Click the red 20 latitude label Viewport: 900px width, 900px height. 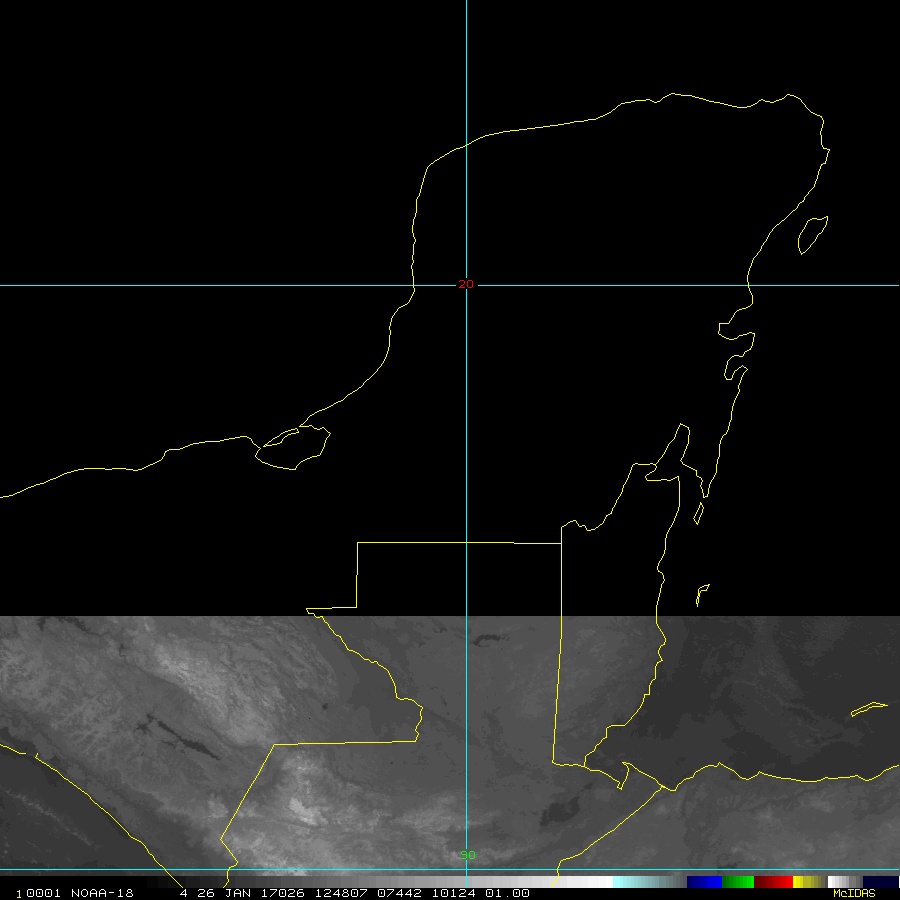click(x=466, y=285)
